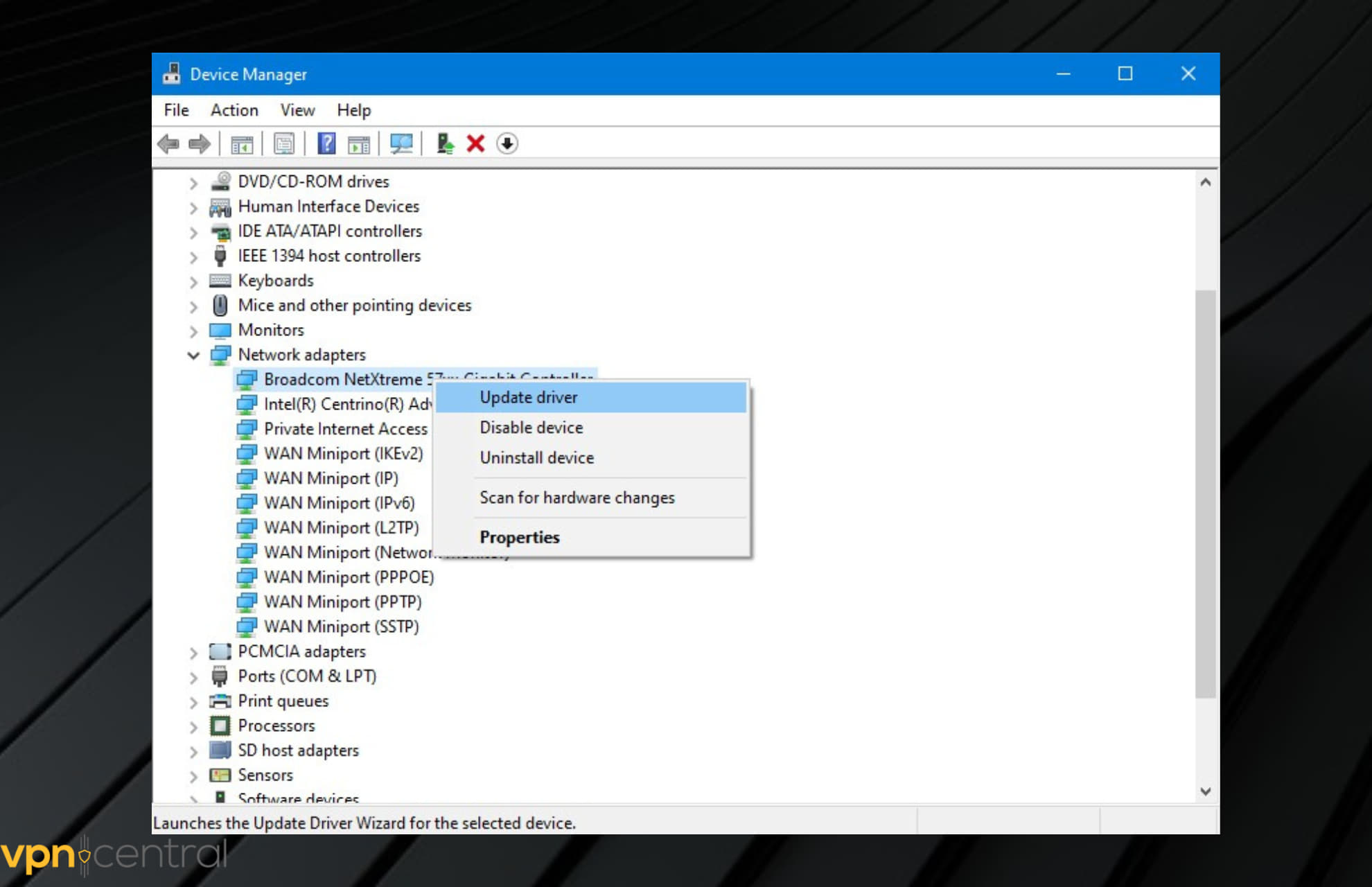Image resolution: width=1372 pixels, height=887 pixels.
Task: Select the Private Internet Access adapter
Action: click(x=344, y=429)
